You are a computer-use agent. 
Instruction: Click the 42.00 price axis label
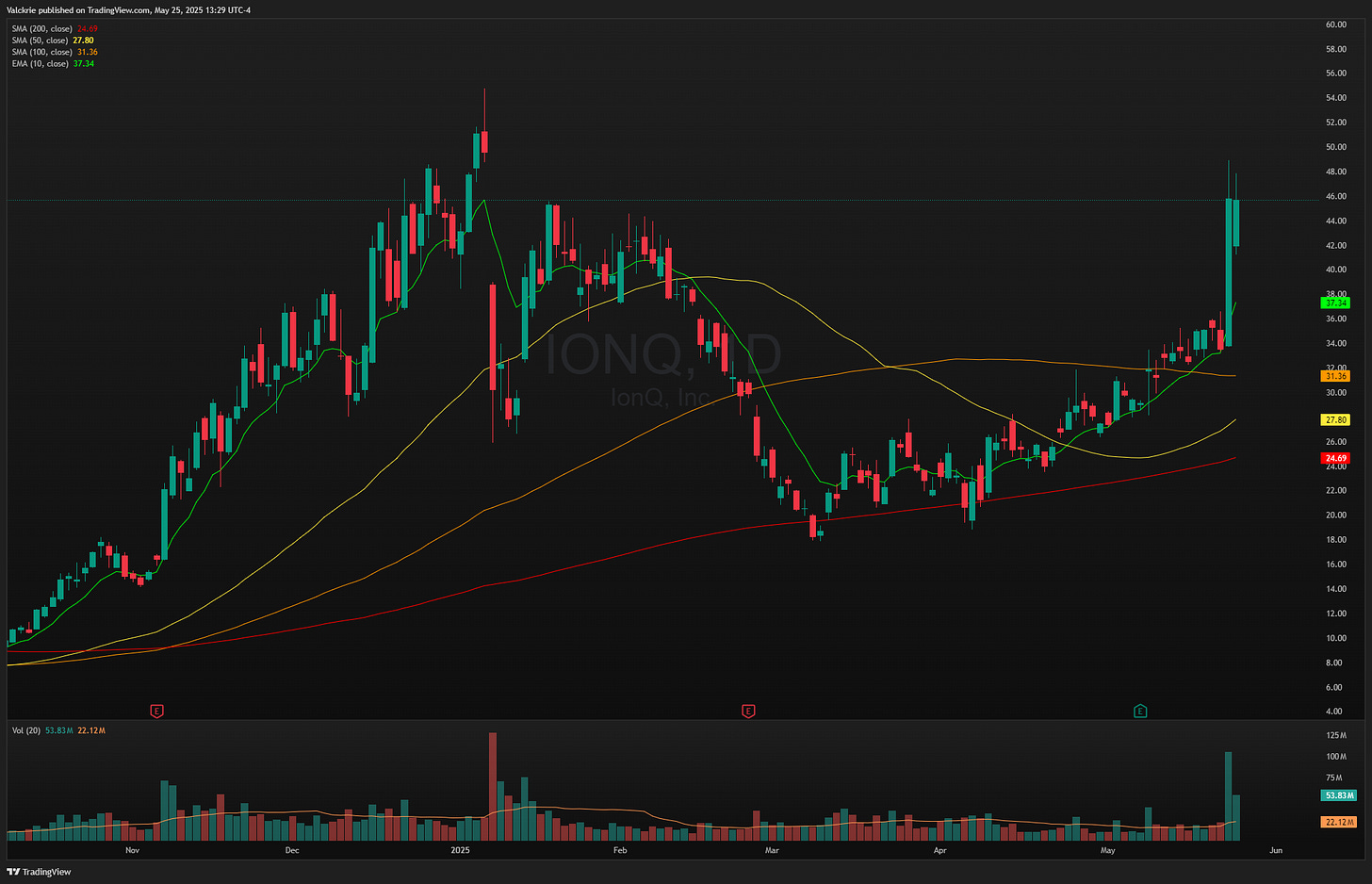1336,245
